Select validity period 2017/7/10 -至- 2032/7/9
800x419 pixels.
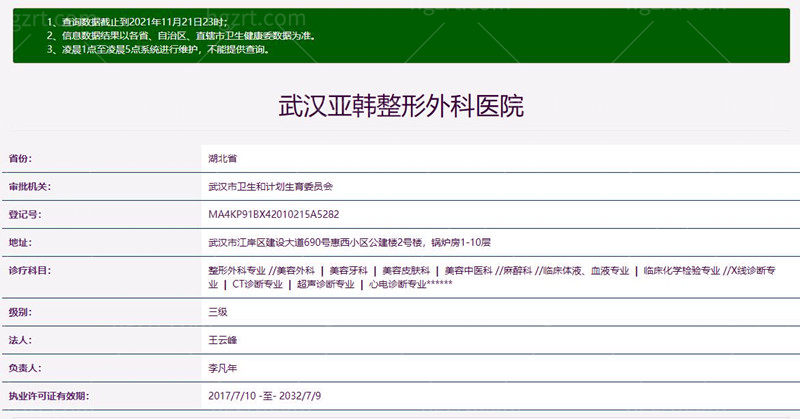pos(265,396)
